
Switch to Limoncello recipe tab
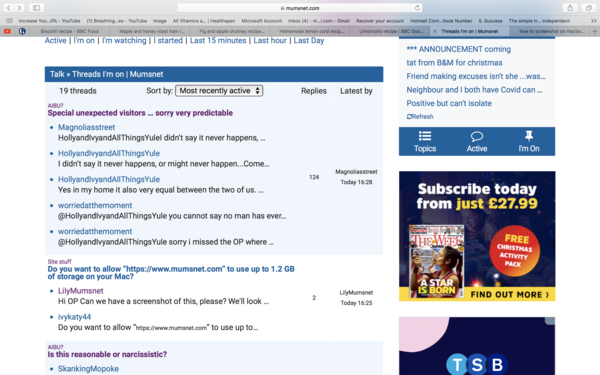[x=391, y=31]
